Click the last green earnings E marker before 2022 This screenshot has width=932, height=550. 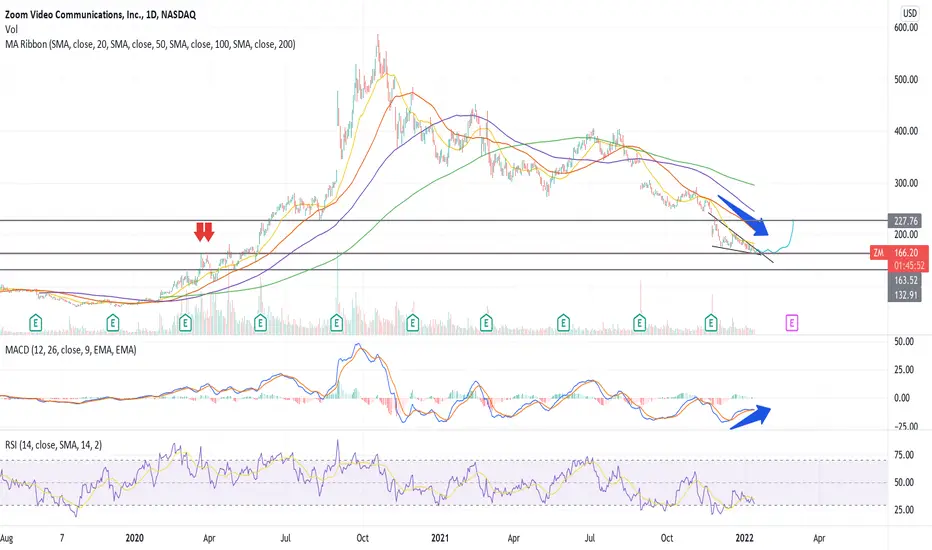pyautogui.click(x=711, y=323)
